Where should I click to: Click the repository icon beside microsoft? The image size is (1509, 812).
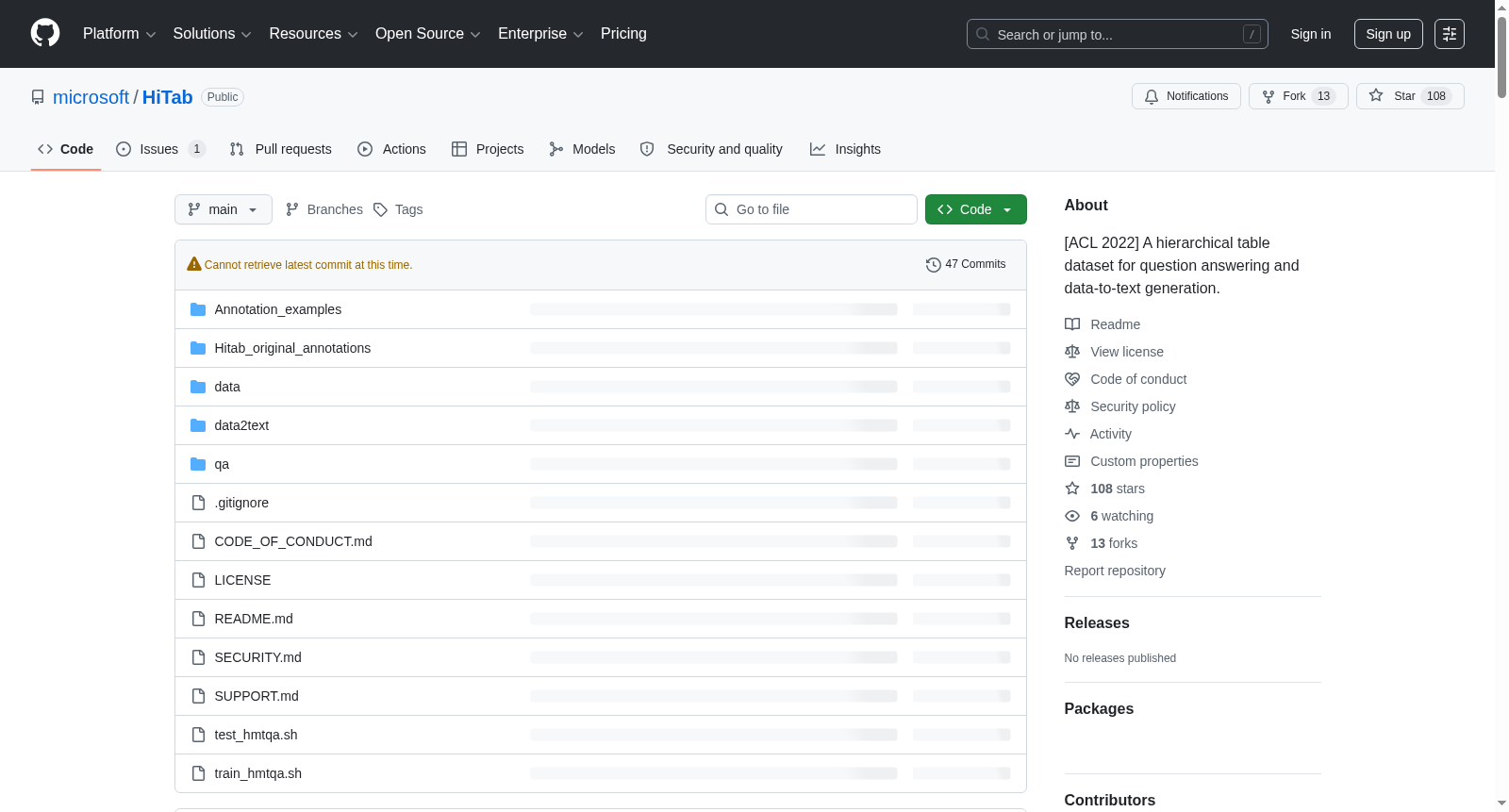38,97
